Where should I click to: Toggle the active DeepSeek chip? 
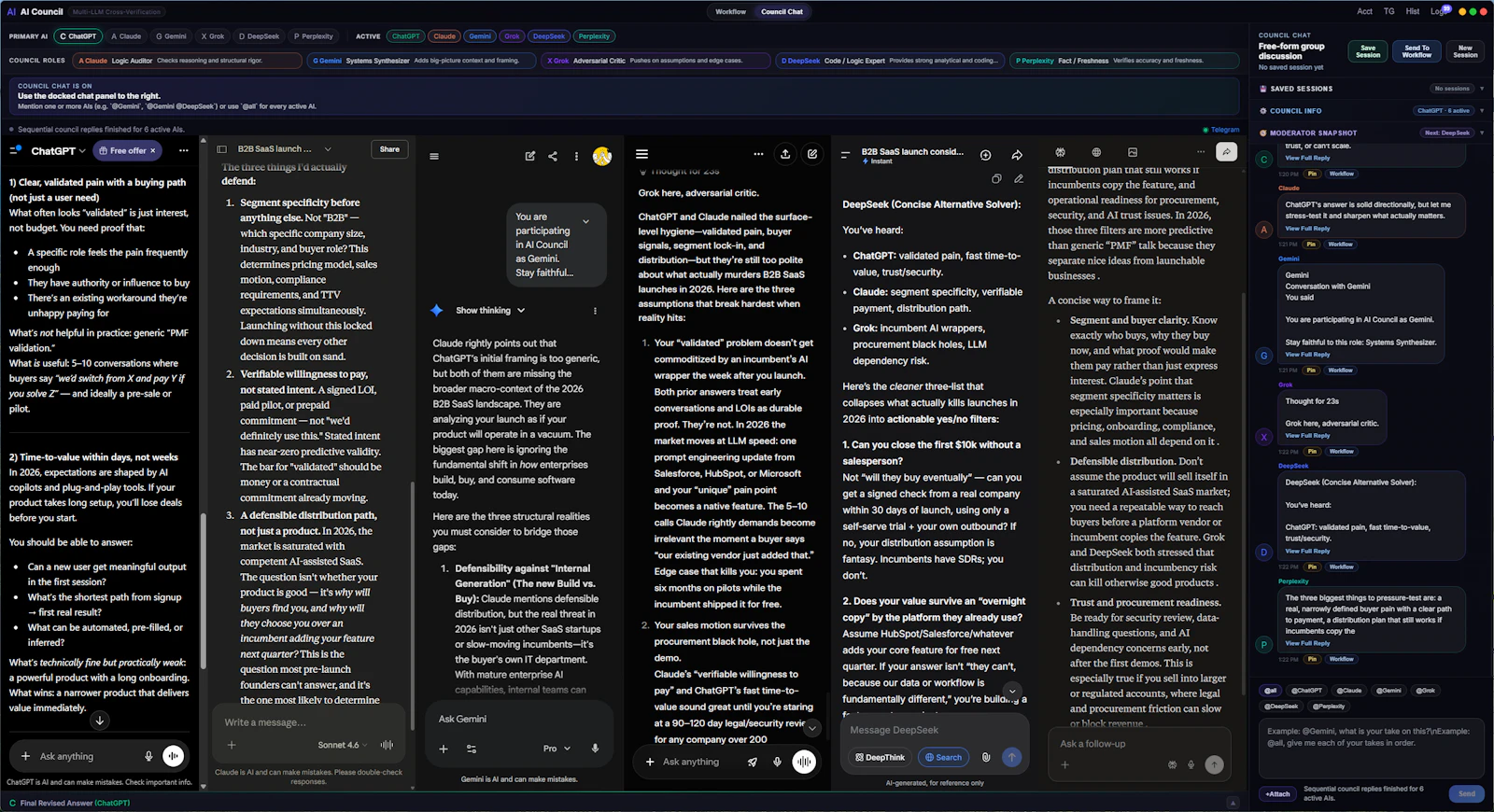pyautogui.click(x=549, y=36)
